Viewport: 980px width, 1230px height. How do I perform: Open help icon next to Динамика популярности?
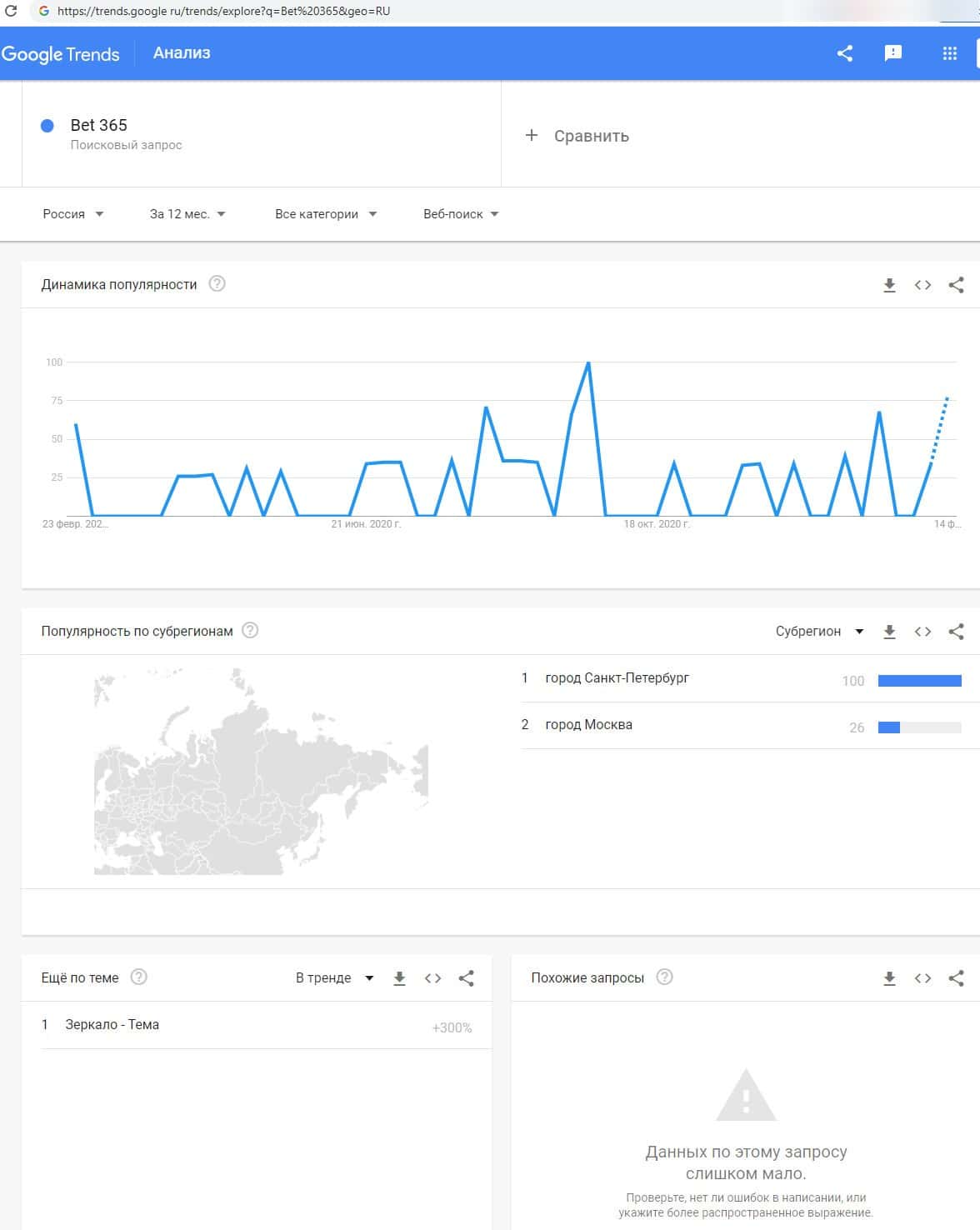217,284
